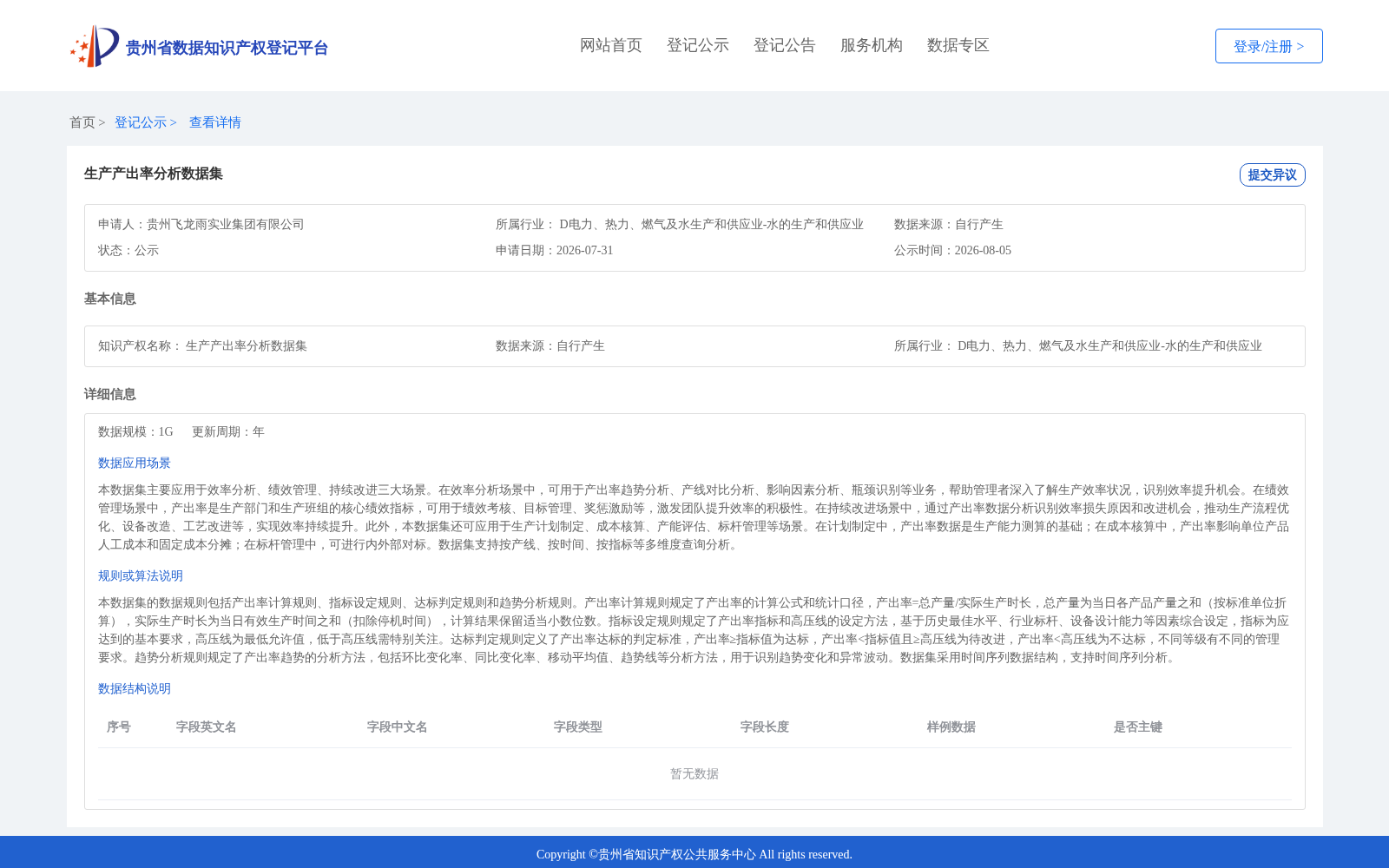Screen dimensions: 1389x868
Task: Click the 规则或算法说明 subheading
Action: coord(141,575)
